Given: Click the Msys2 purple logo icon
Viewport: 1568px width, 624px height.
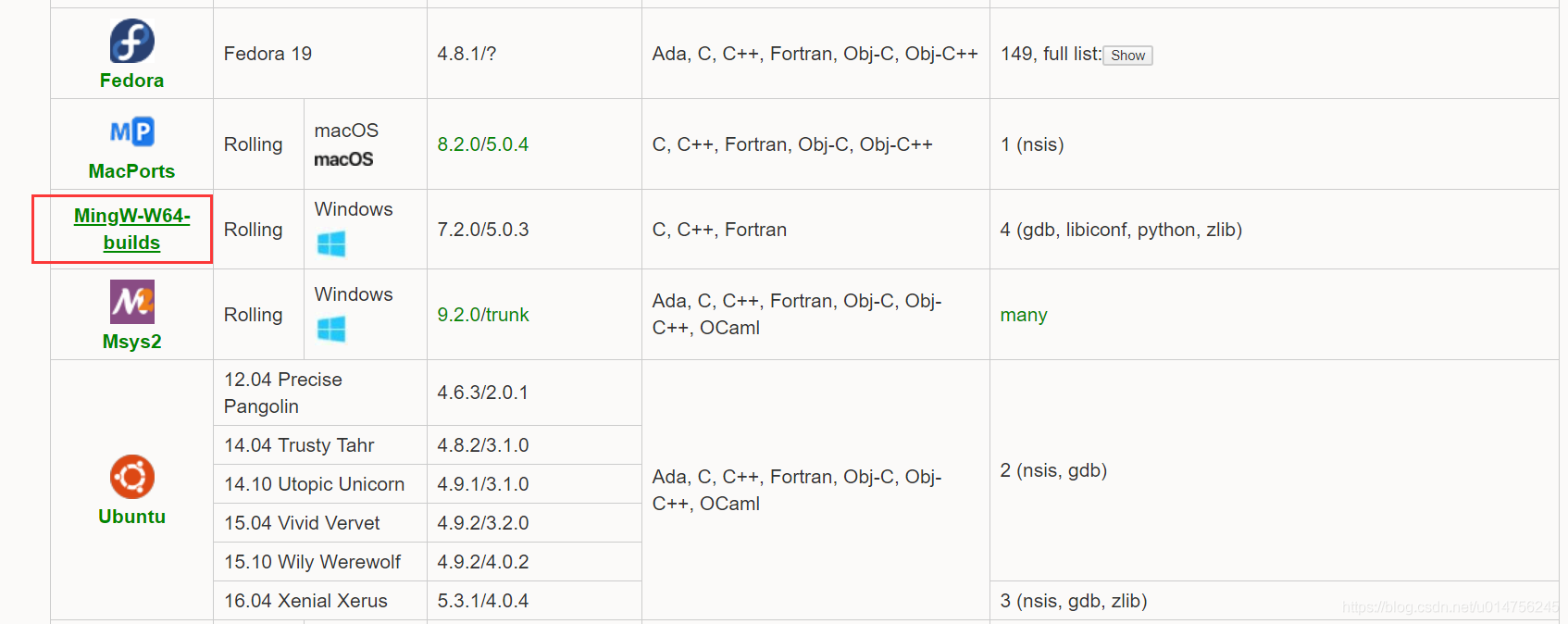Looking at the screenshot, I should click(131, 302).
